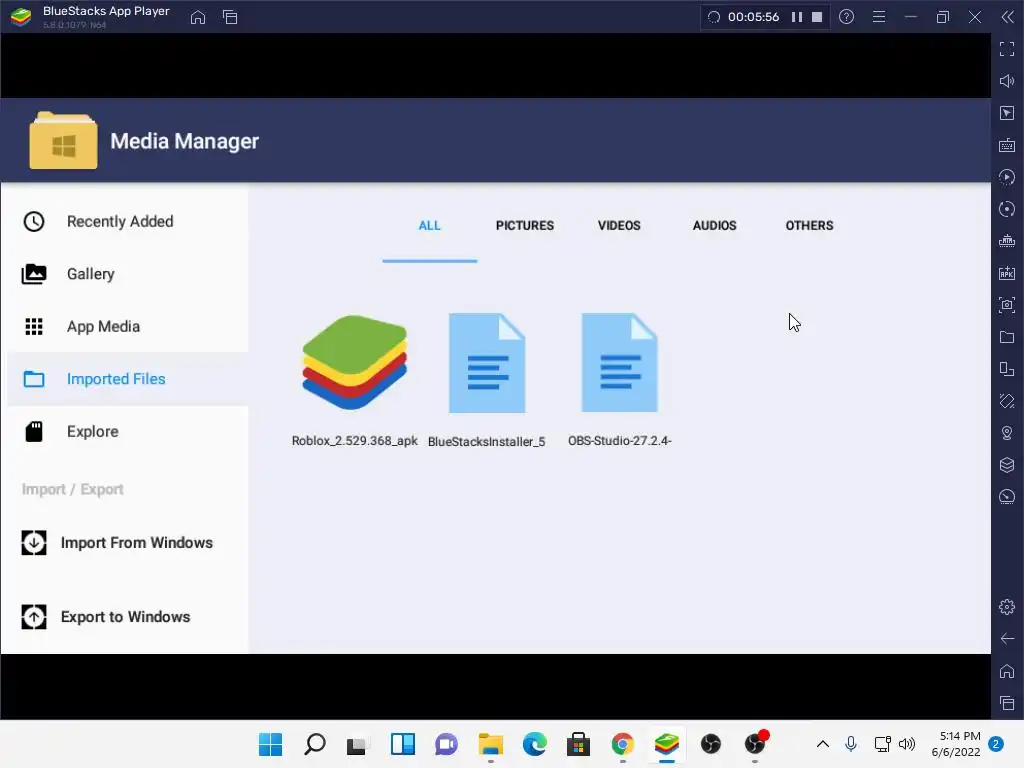1024x768 pixels.
Task: Open the Explore section
Action: (93, 432)
